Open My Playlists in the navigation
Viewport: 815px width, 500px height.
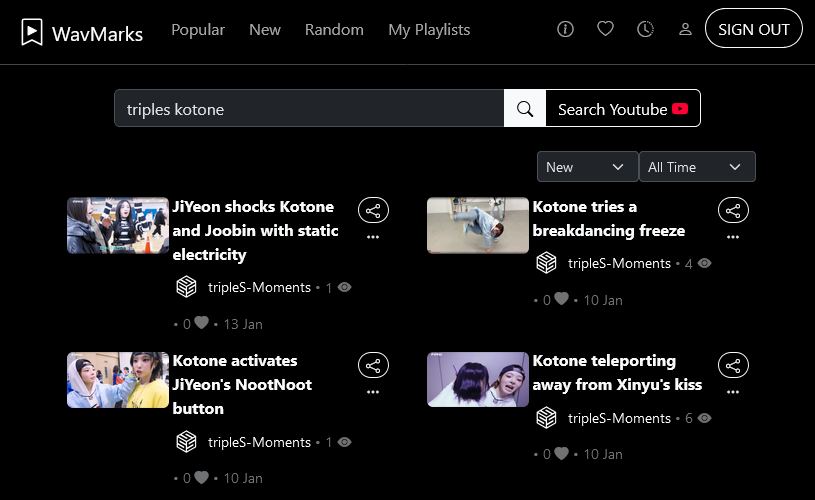[x=429, y=30]
